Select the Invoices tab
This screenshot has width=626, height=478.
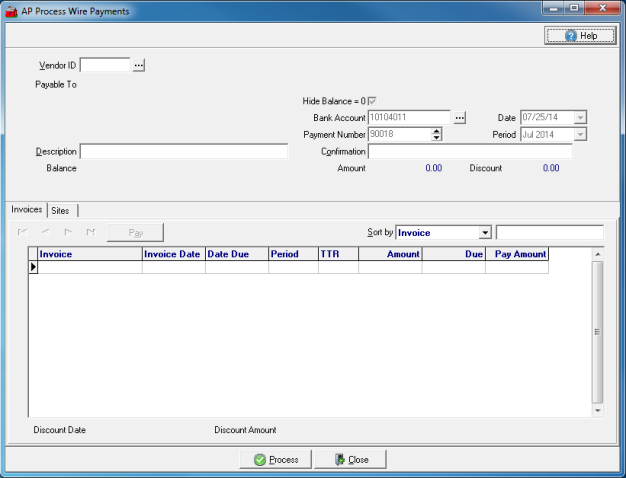(x=26, y=210)
